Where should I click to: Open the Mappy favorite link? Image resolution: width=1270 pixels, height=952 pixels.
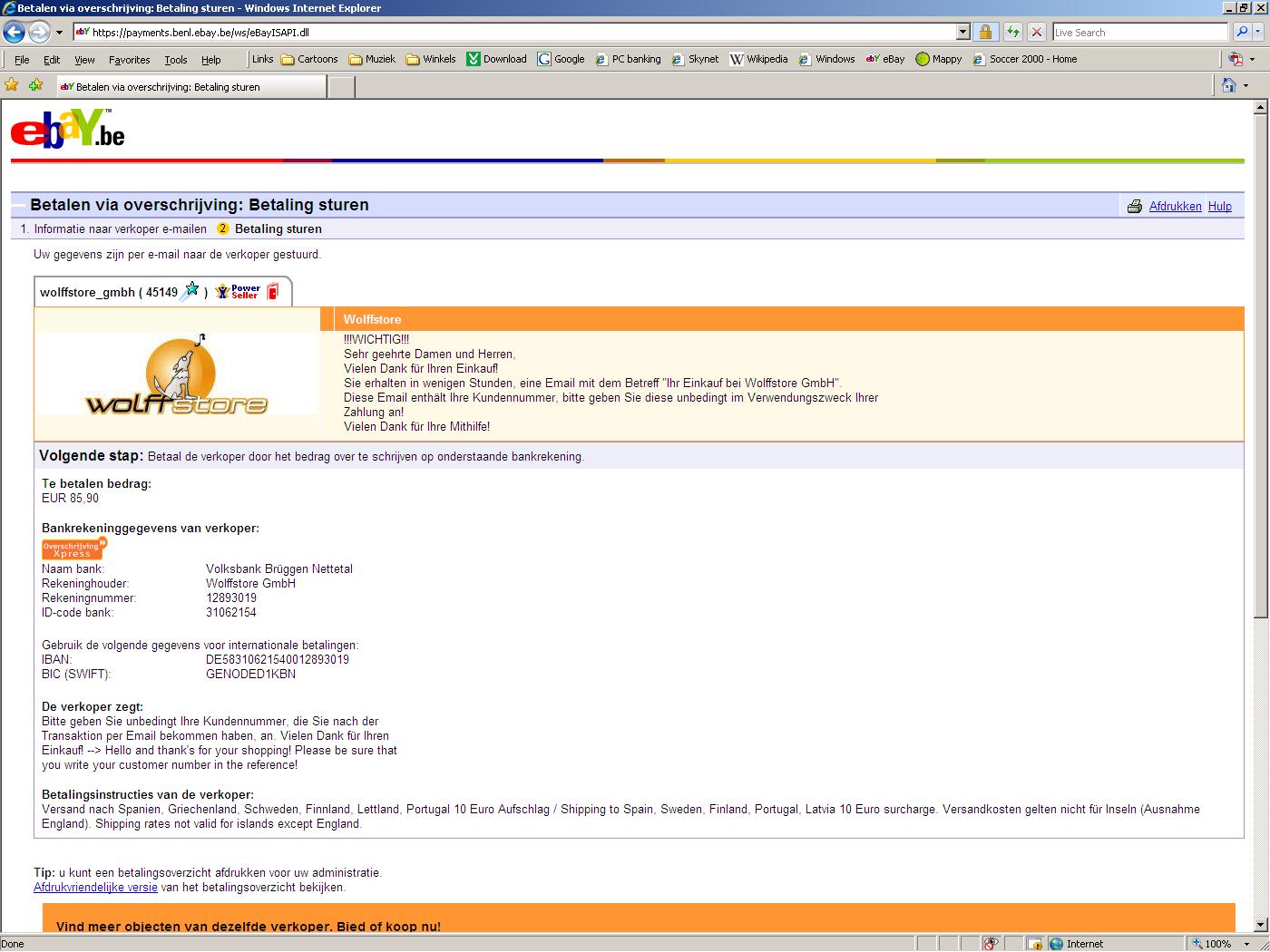coord(939,59)
